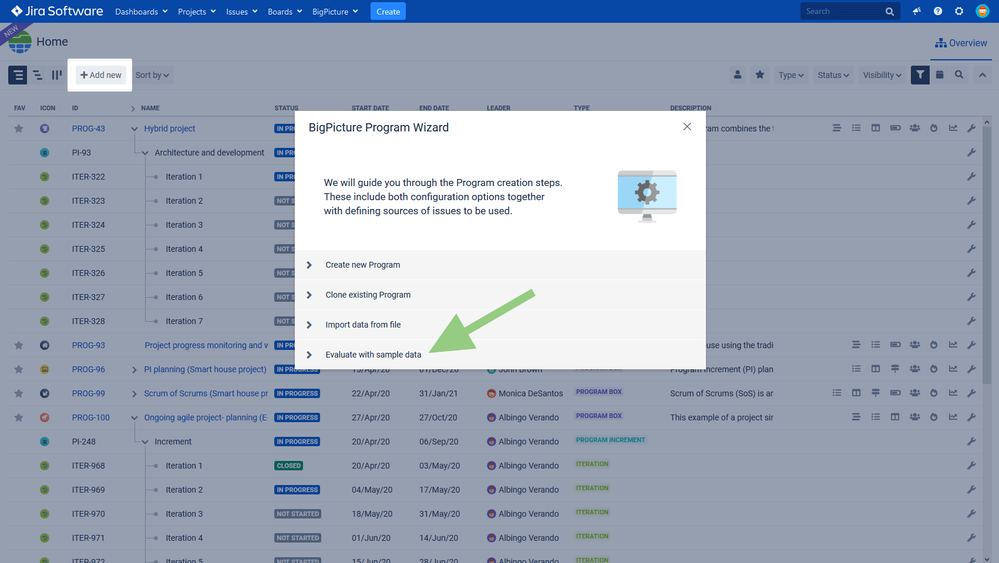Filter by leader person icon

click(737, 75)
